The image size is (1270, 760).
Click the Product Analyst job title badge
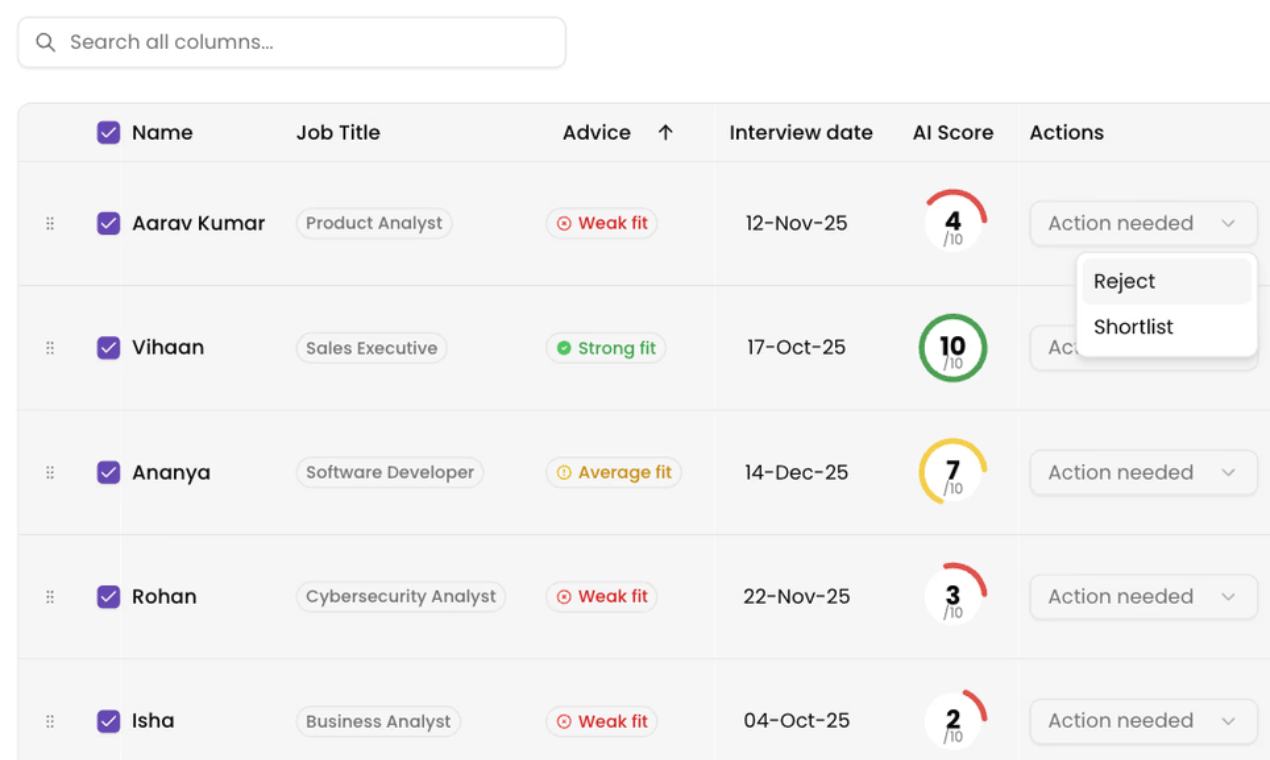373,223
